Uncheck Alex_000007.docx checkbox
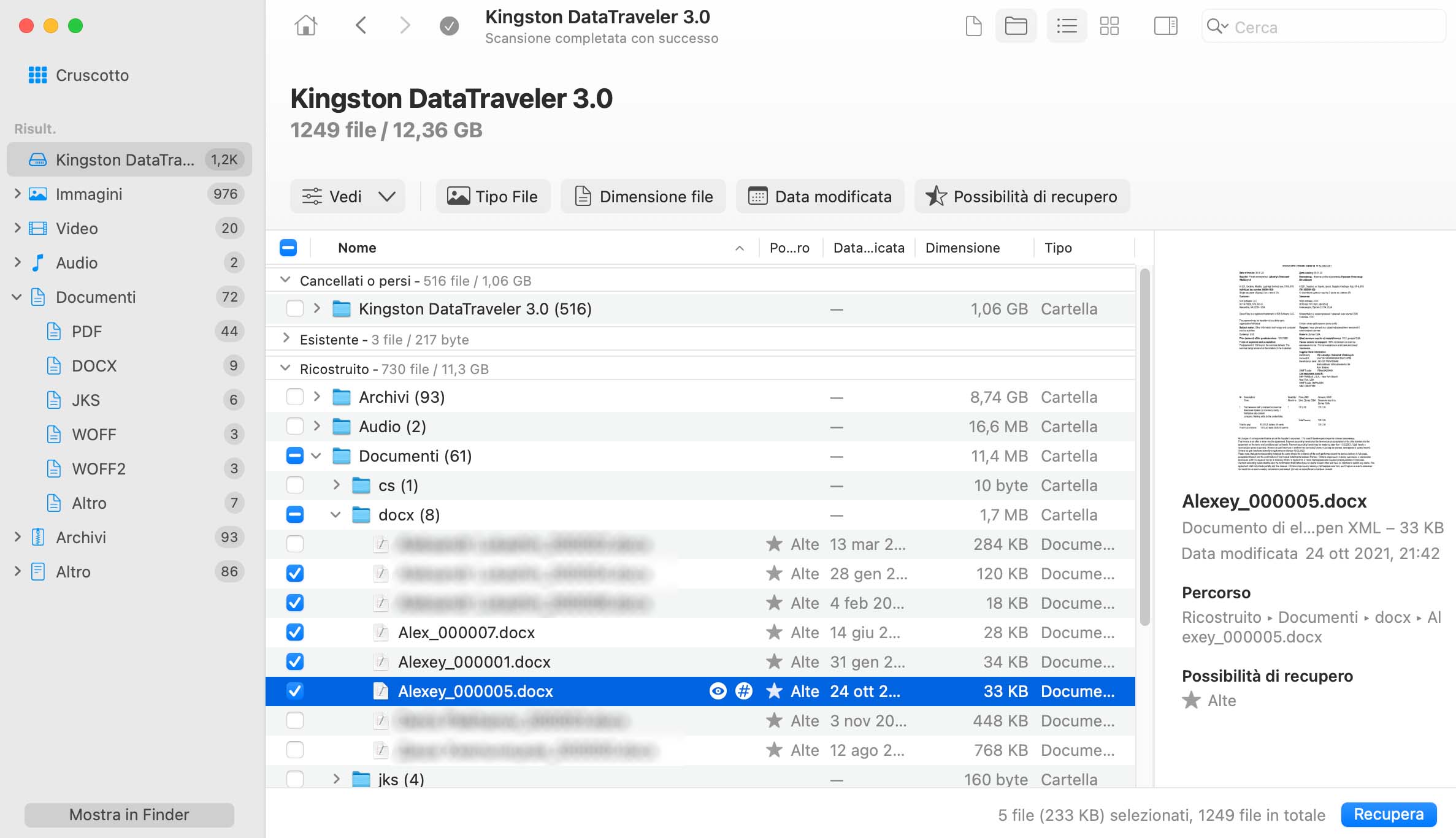The width and height of the screenshot is (1456, 838). tap(295, 632)
